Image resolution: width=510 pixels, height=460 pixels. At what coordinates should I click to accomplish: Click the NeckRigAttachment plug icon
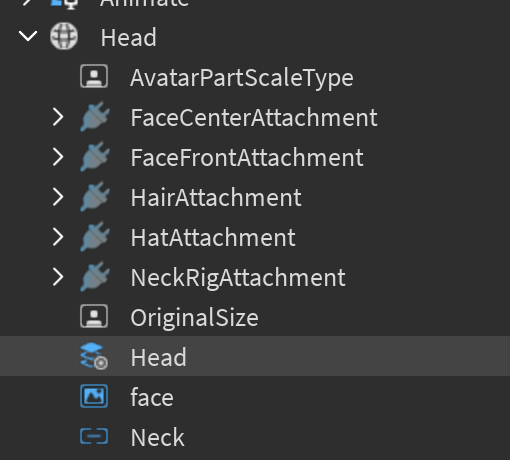(x=95, y=277)
